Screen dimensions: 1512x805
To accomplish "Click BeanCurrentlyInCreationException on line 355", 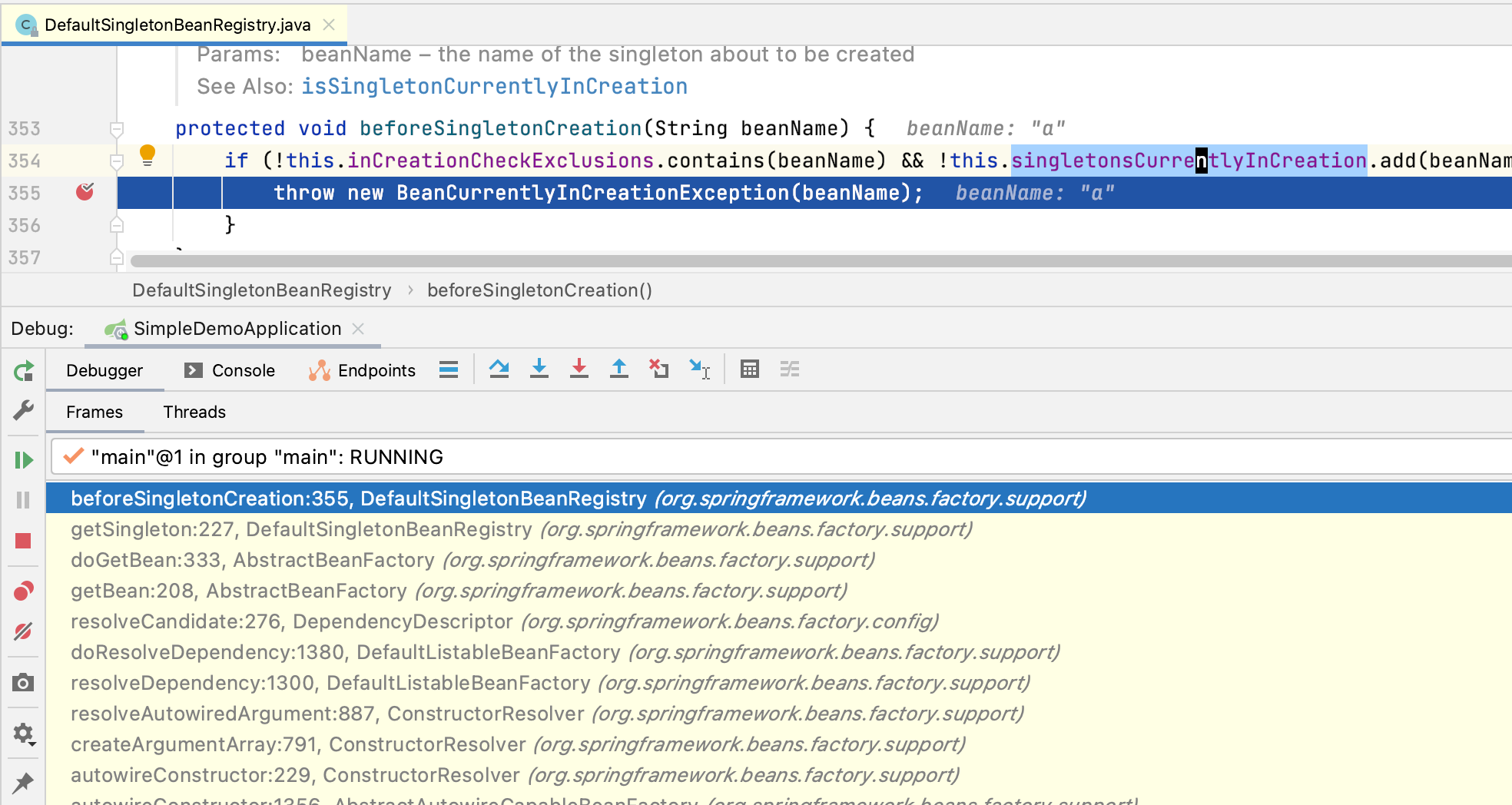I will (x=593, y=193).
